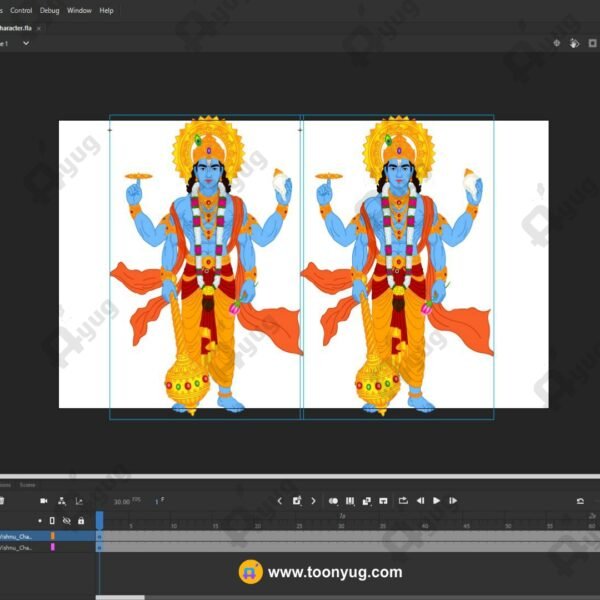
Task: Click the left Vishnu character on stage
Action: (207, 266)
